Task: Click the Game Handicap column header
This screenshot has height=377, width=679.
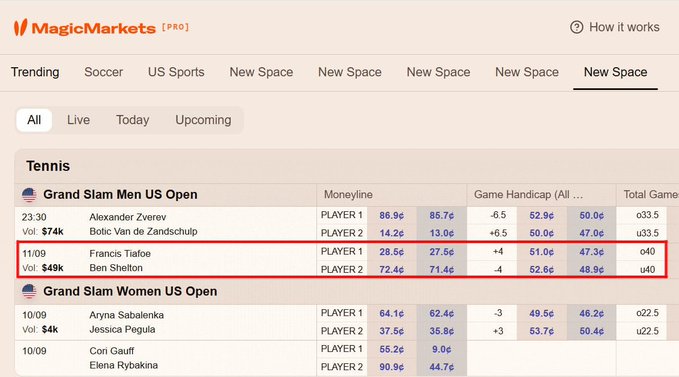Action: [x=528, y=195]
